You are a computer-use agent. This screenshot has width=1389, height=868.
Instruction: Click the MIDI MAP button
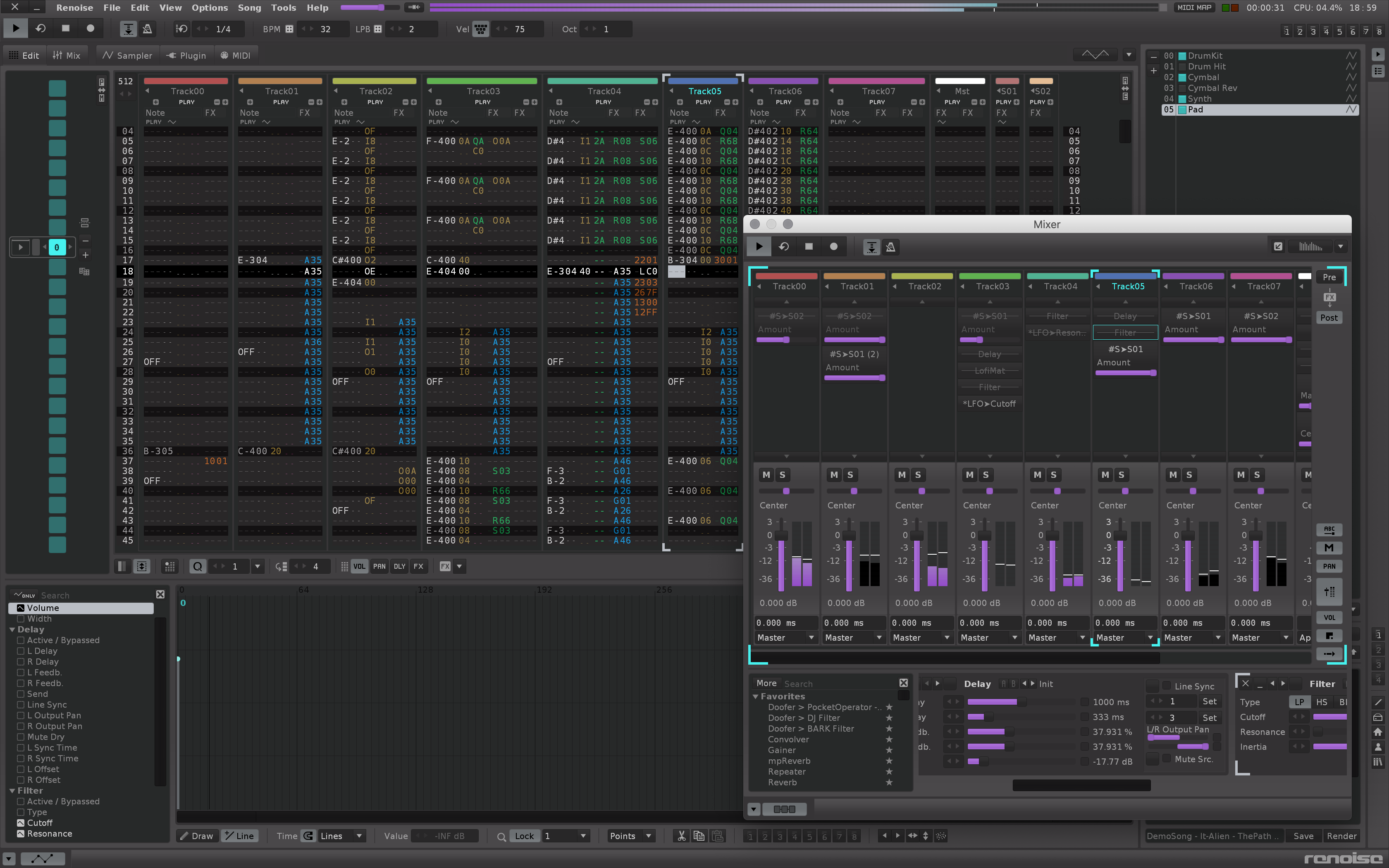(x=1194, y=7)
